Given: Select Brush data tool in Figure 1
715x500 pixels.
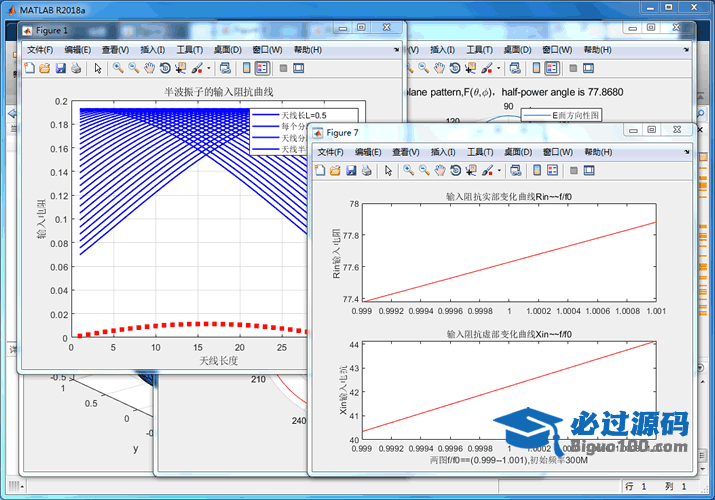Looking at the screenshot, I should [197, 68].
